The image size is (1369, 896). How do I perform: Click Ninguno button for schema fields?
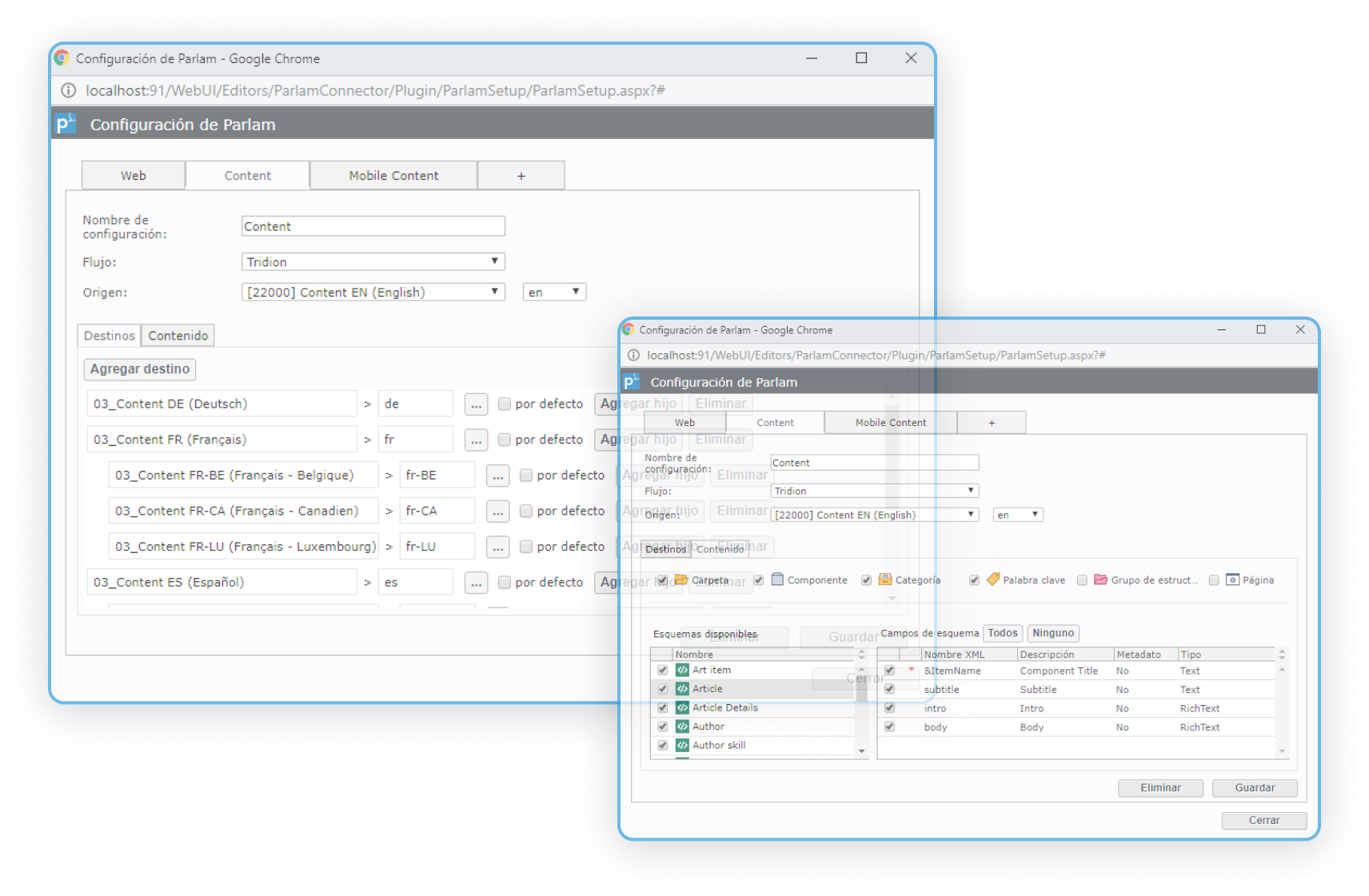[x=1053, y=633]
